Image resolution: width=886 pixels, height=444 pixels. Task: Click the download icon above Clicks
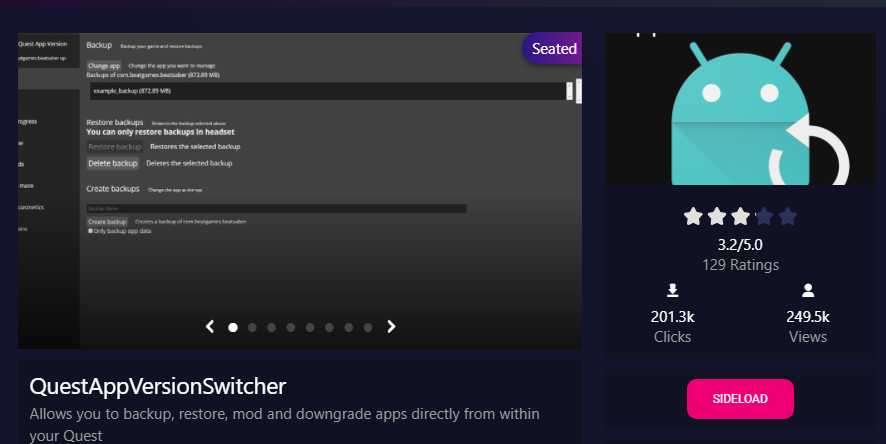tap(672, 290)
